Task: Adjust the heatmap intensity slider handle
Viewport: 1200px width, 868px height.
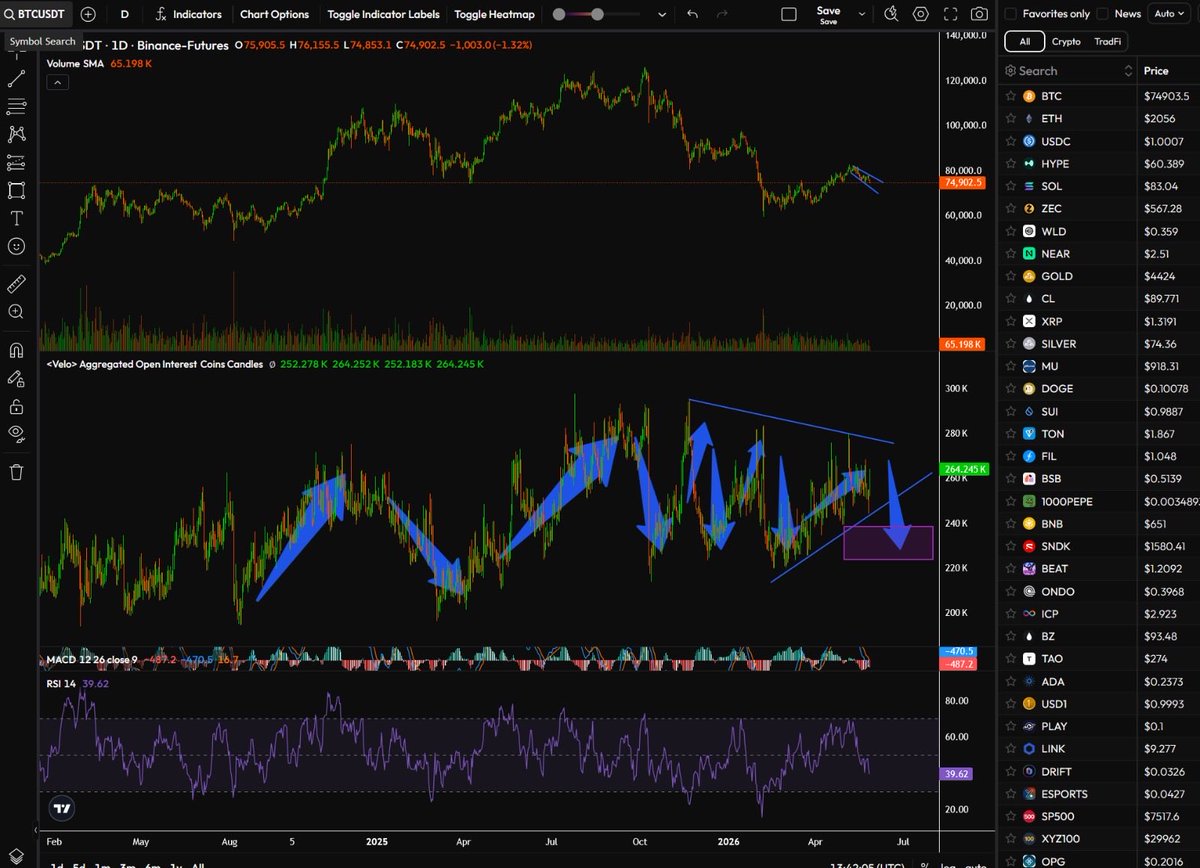Action: tap(597, 14)
